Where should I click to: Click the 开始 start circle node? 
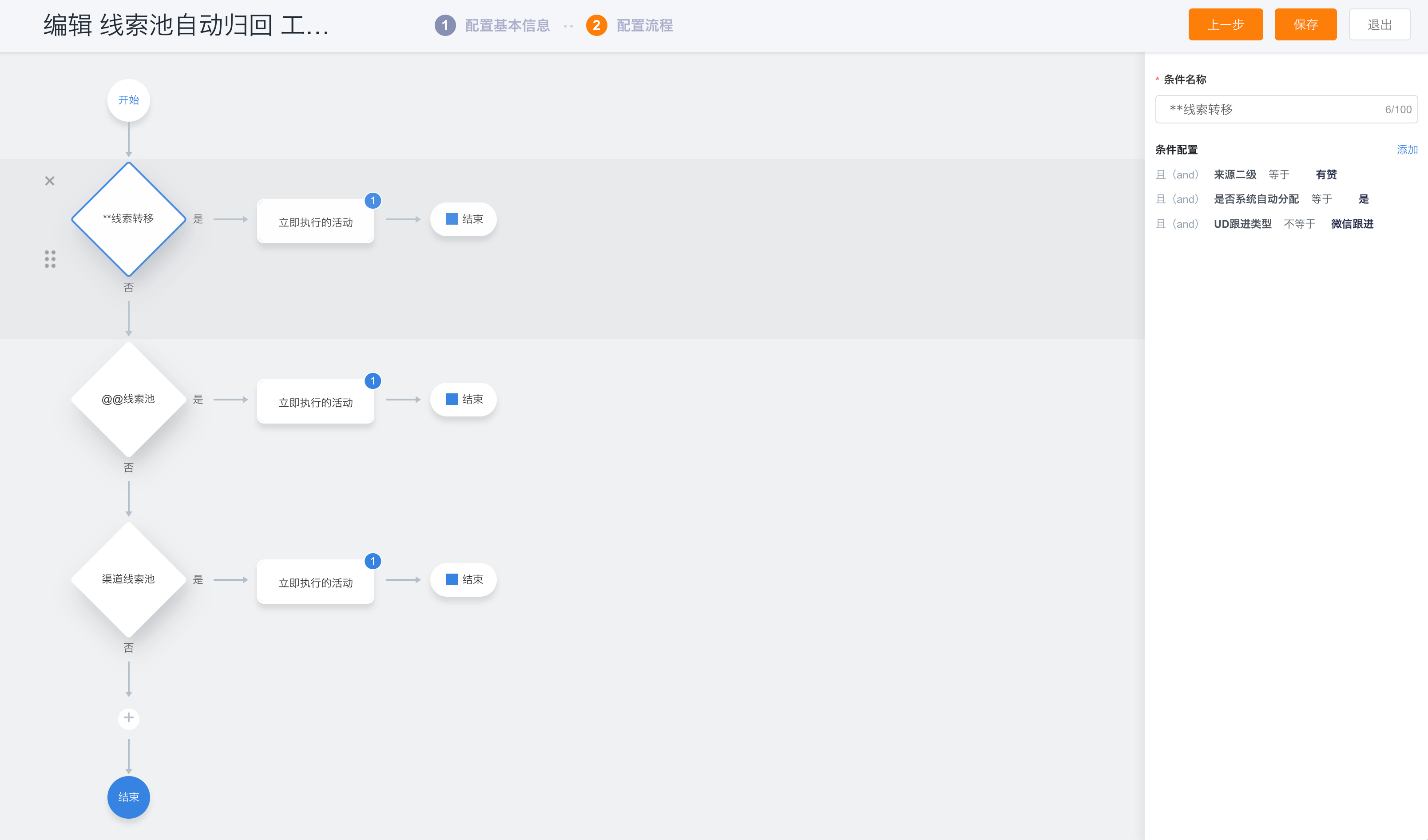129,100
